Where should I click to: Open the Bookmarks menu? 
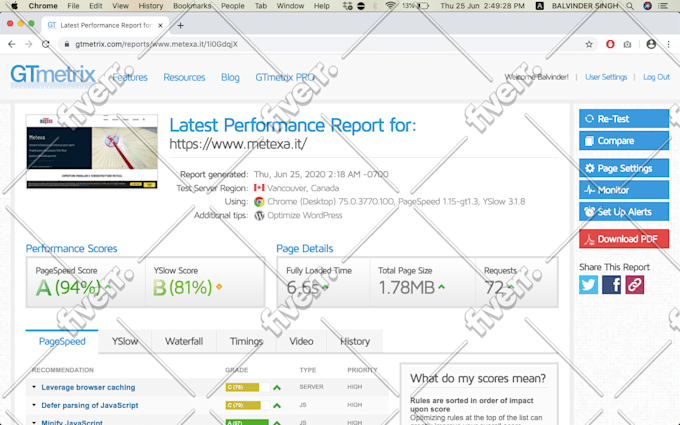pyautogui.click(x=192, y=6)
